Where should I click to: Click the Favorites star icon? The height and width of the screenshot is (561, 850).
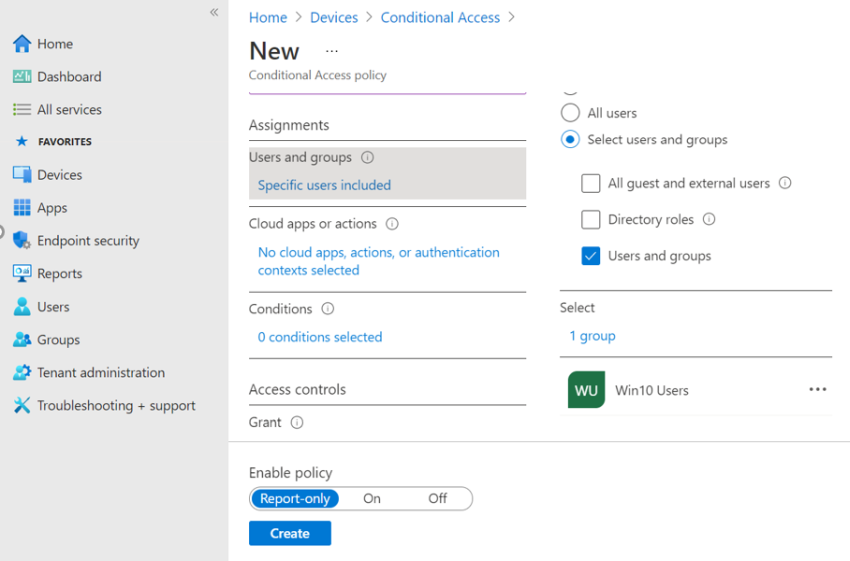(x=22, y=141)
